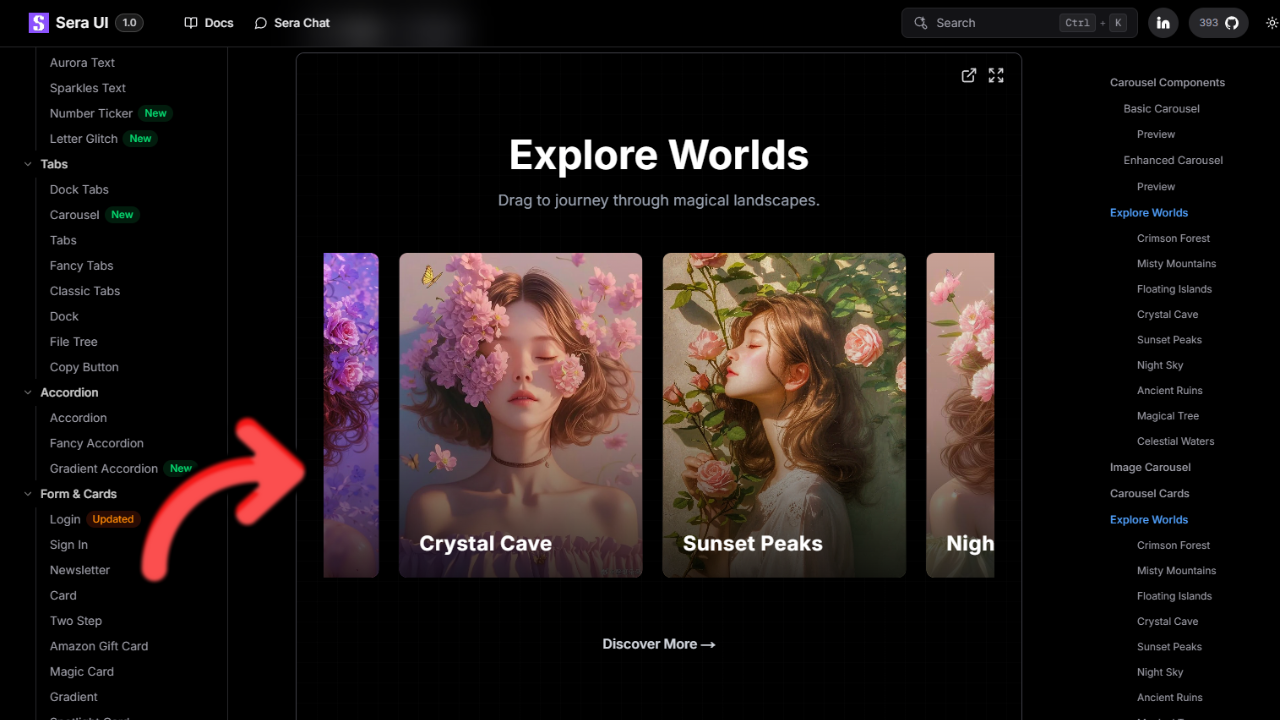Screen dimensions: 1280x720
Task: Open Sparkles Text in the sidebar
Action: 88,88
